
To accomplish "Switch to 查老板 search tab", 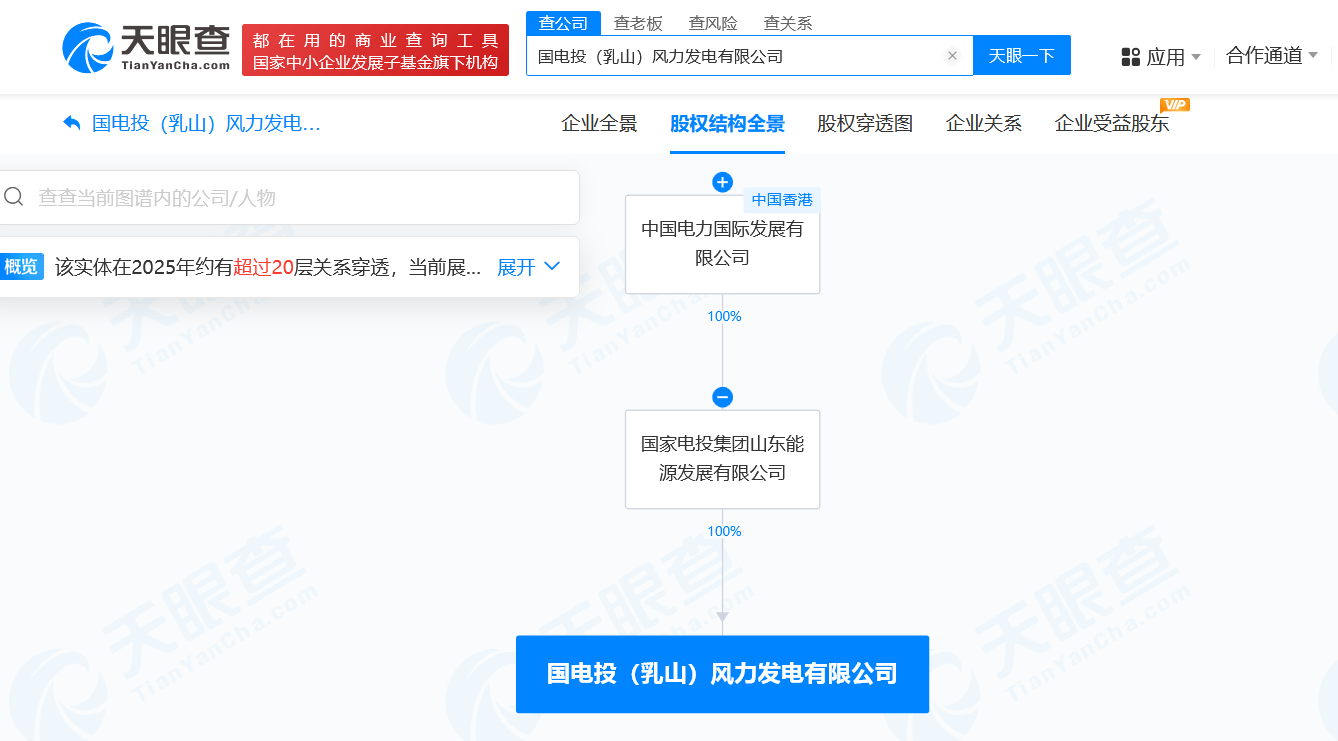I will [x=638, y=23].
